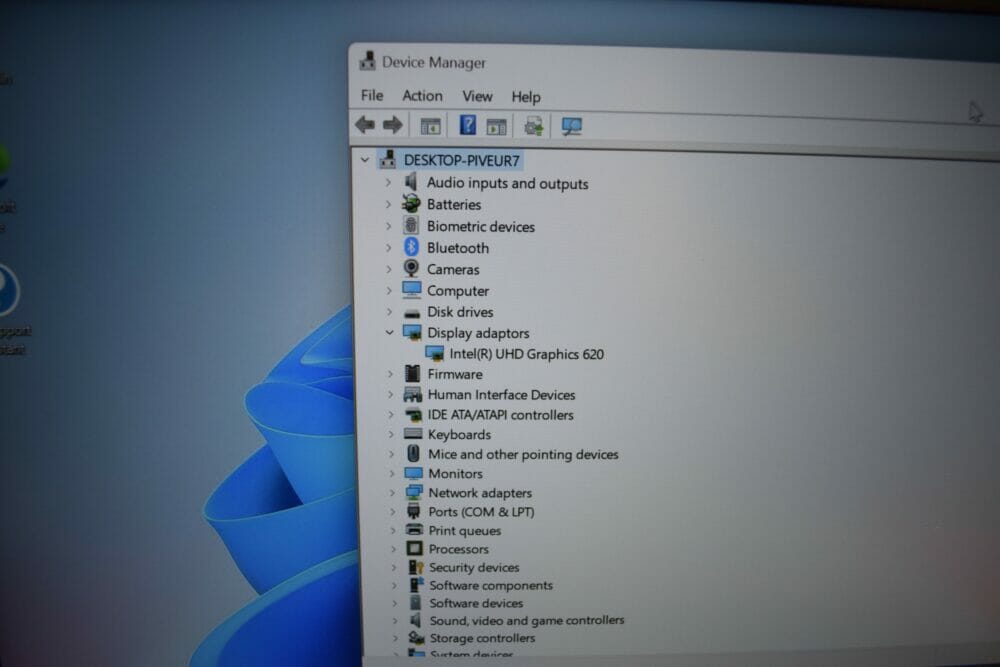
Task: Expand the Audio inputs and outputs chevron
Action: pos(388,182)
